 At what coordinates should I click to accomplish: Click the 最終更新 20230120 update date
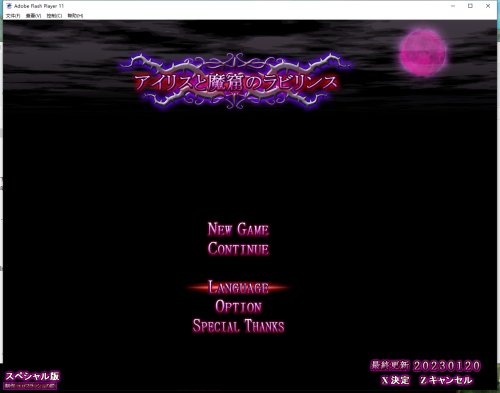(x=425, y=366)
